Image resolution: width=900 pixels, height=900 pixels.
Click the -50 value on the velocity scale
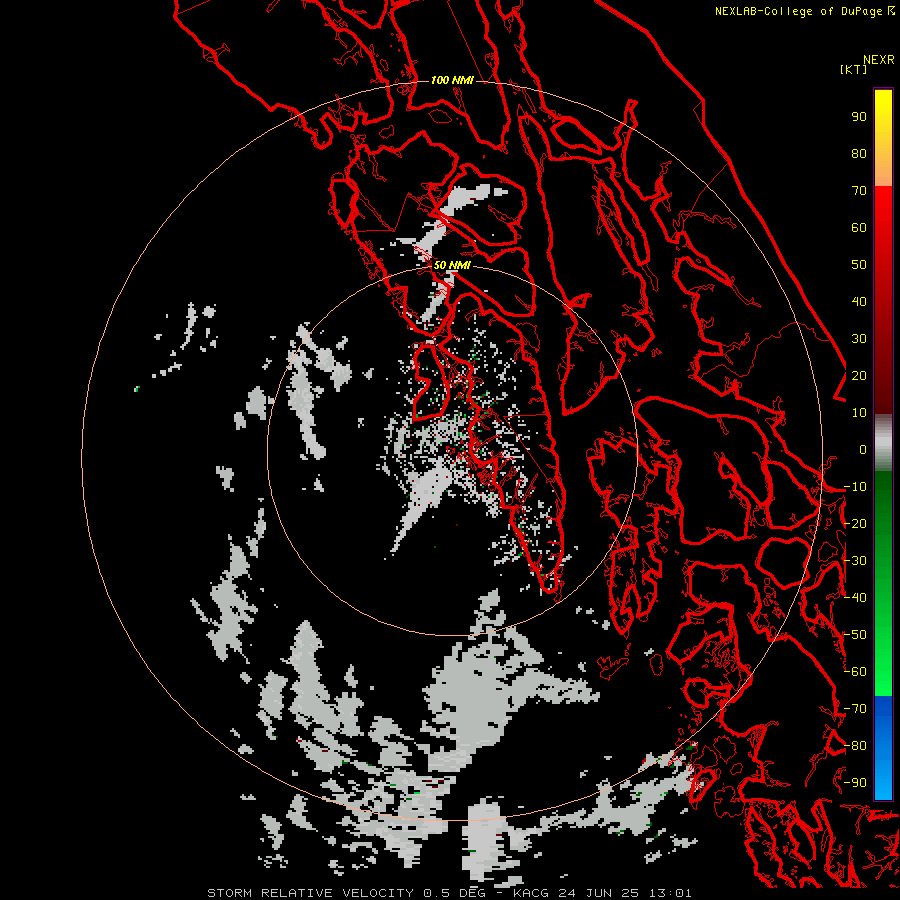click(855, 635)
